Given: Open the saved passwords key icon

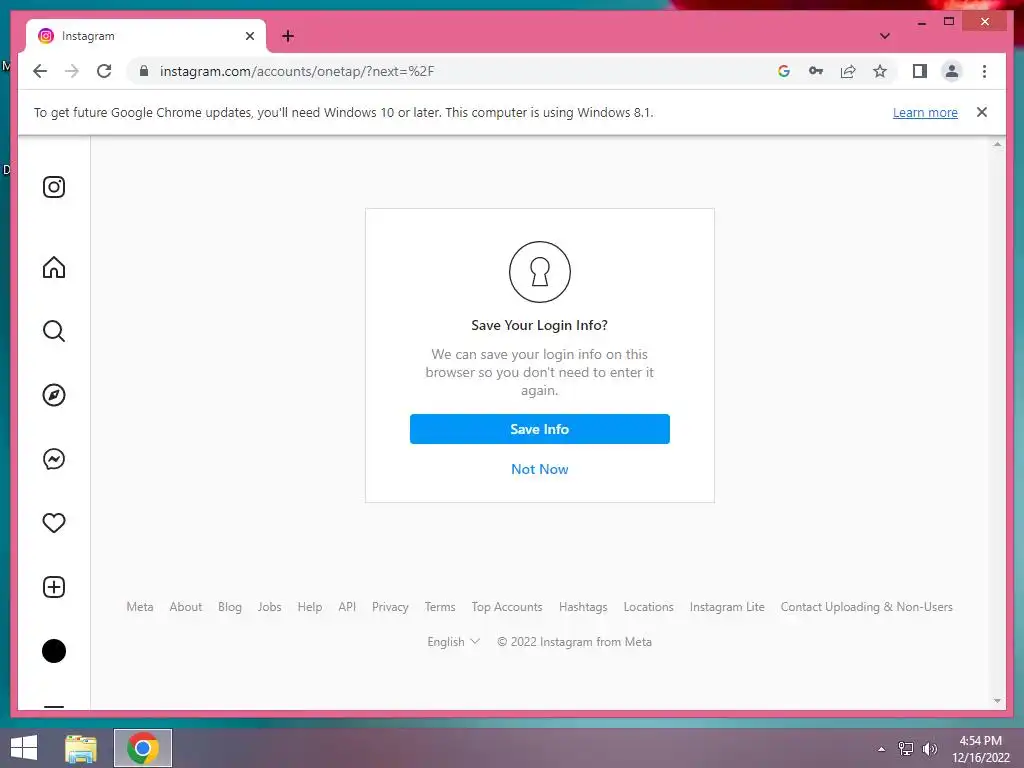Looking at the screenshot, I should point(816,71).
